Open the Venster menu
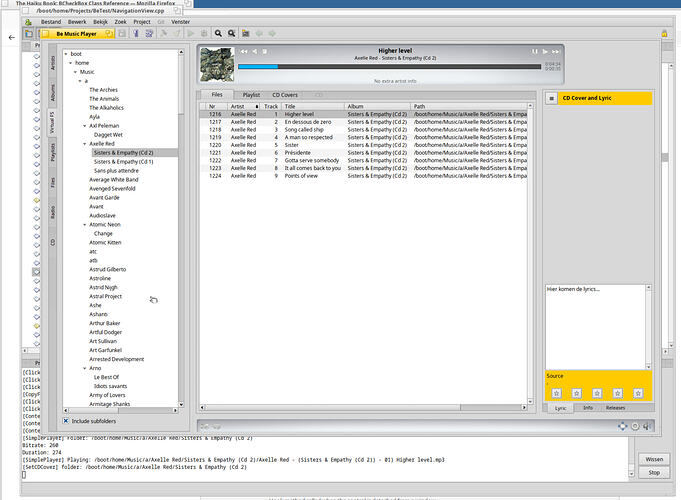681x500 pixels. tap(180, 22)
